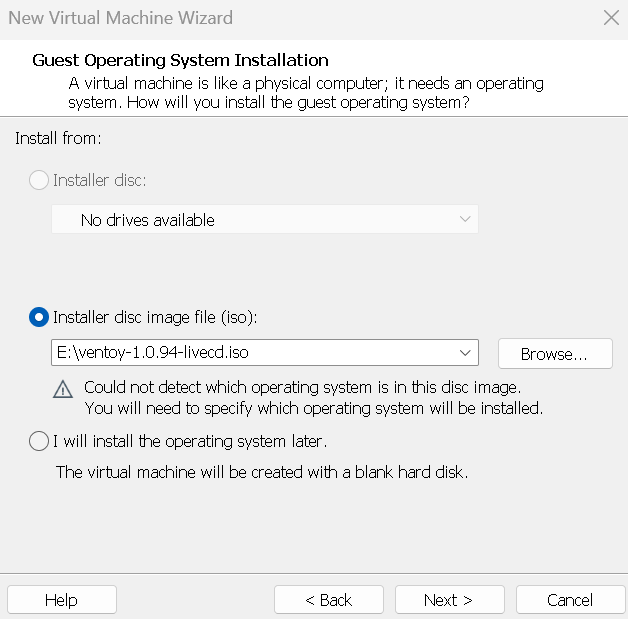Viewport: 628px width, 619px height.
Task: Click the blank hard disk description text
Action: (x=261, y=471)
